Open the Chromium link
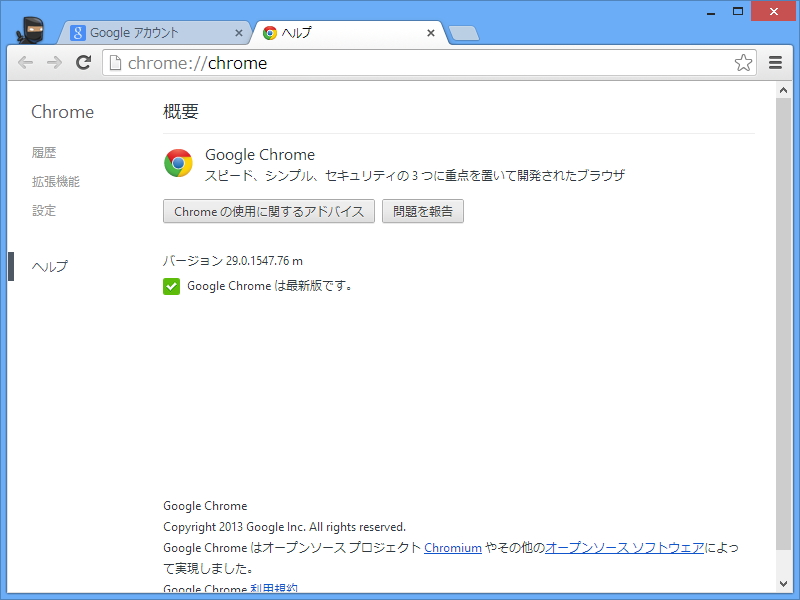Screen dimensions: 800x600 pos(453,547)
